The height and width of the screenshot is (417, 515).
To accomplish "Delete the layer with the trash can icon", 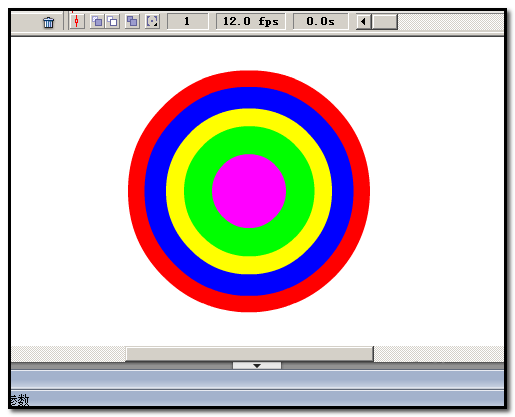I will [48, 22].
